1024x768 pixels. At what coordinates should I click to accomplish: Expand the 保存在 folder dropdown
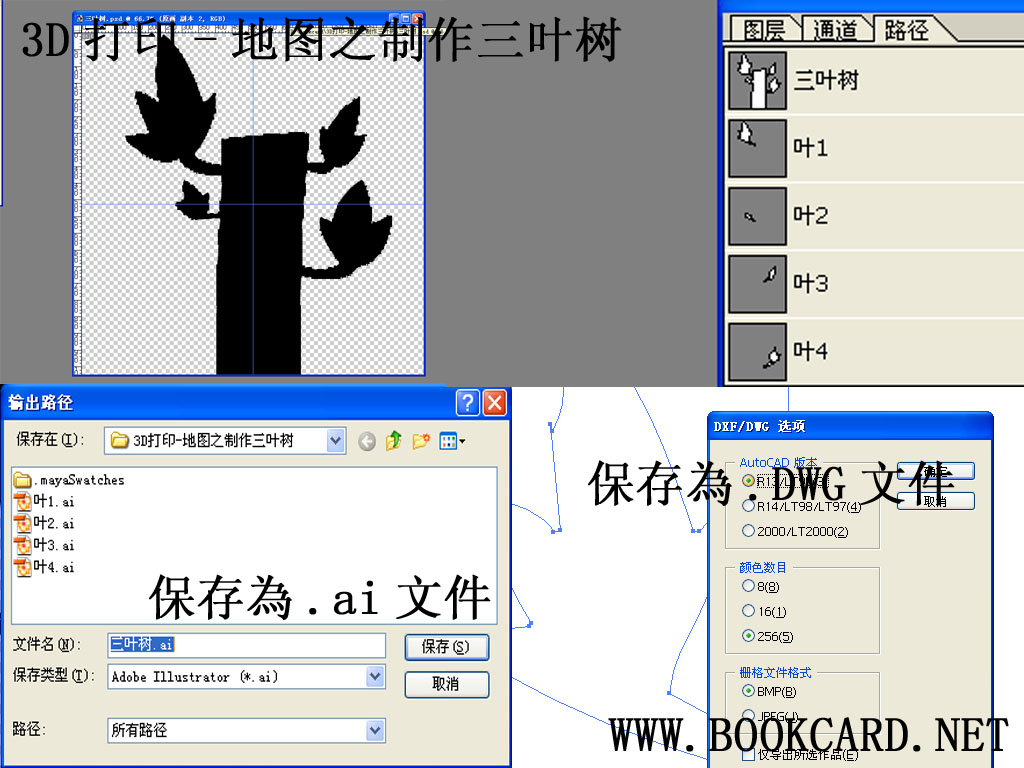click(336, 440)
